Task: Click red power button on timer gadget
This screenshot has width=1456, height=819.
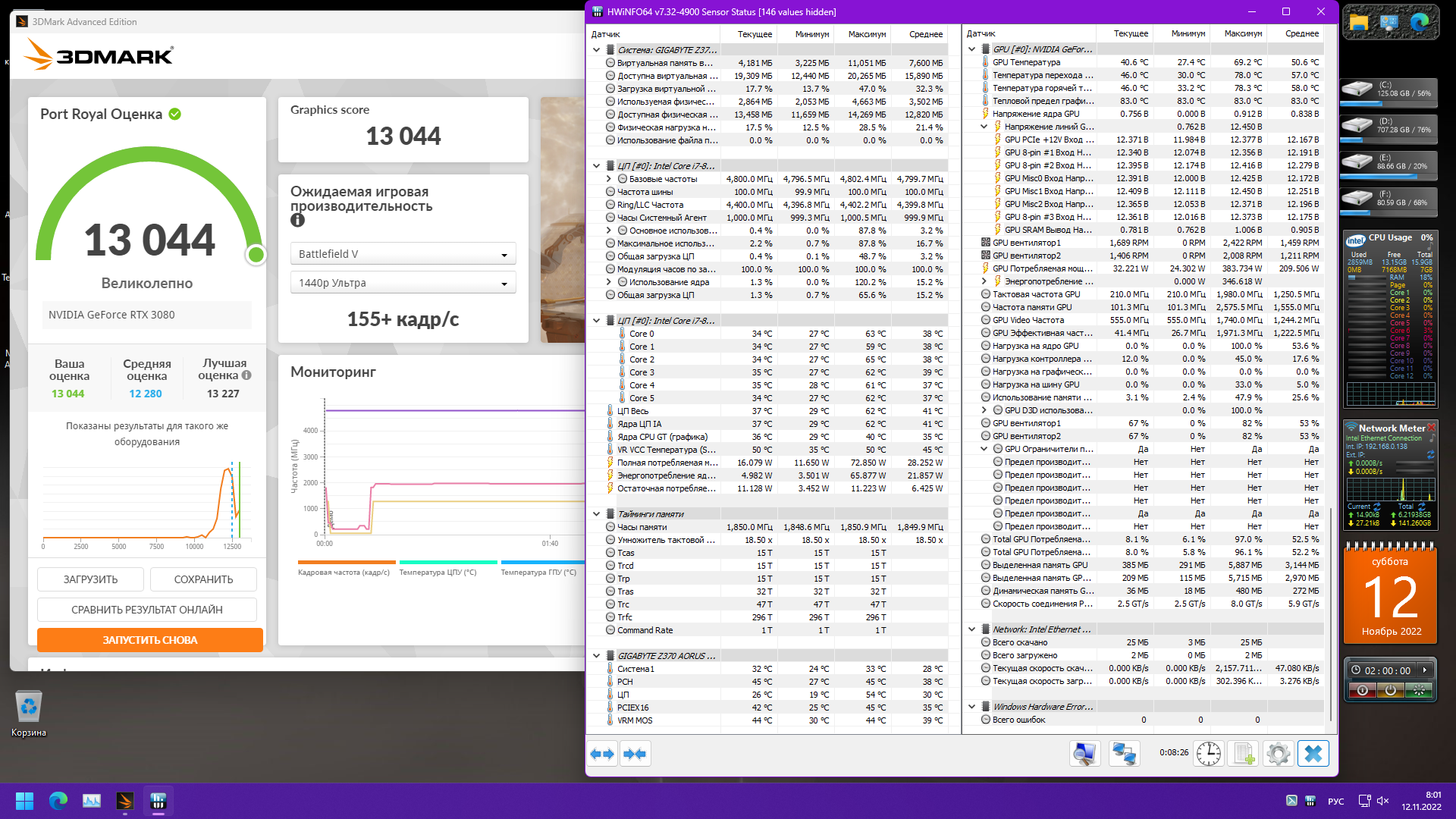Action: point(1362,690)
